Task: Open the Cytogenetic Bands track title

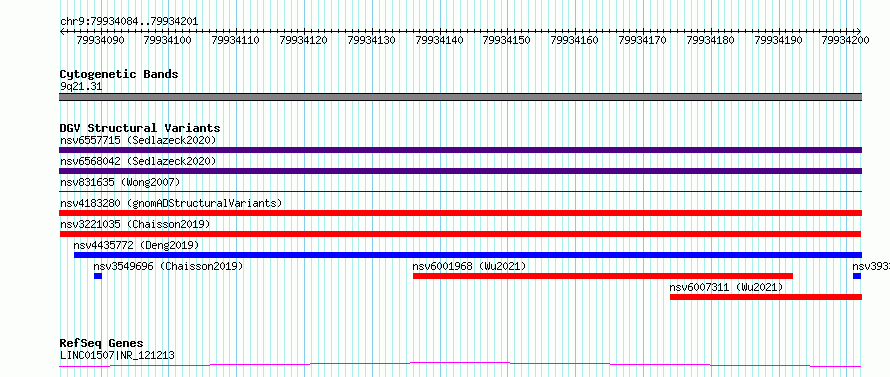Action: (119, 74)
